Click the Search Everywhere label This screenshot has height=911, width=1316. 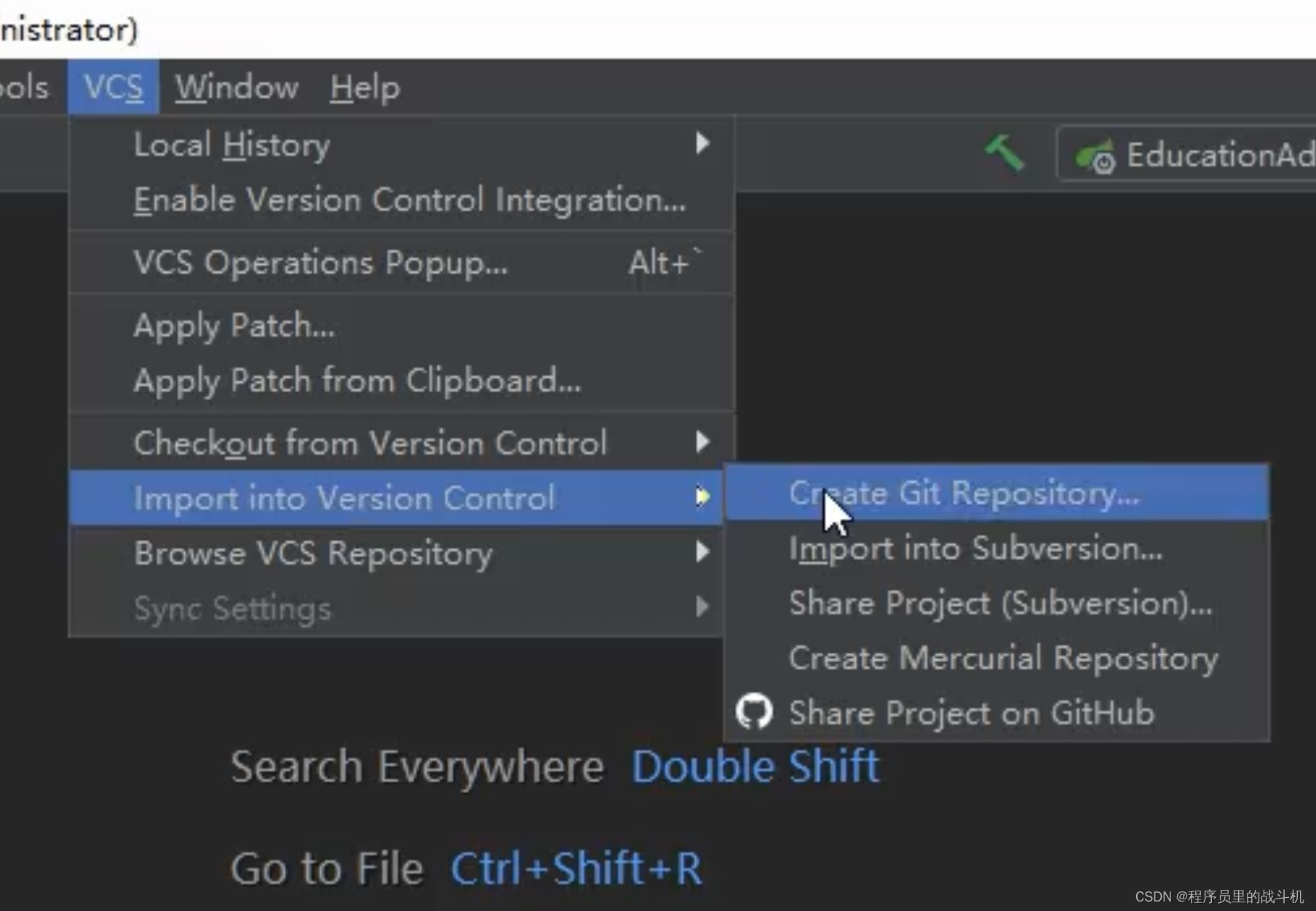(x=417, y=768)
